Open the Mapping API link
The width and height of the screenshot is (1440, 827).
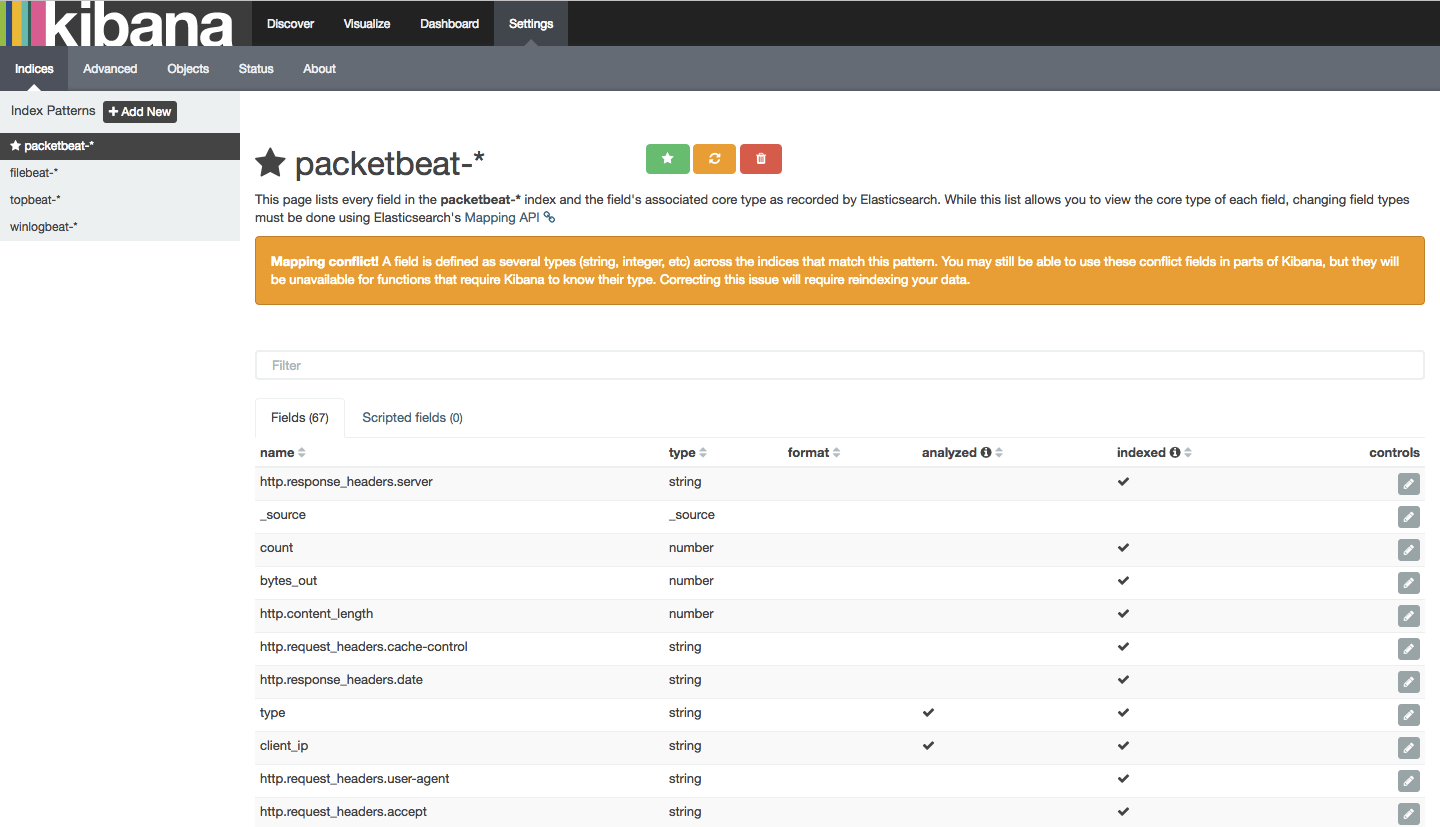(x=509, y=217)
